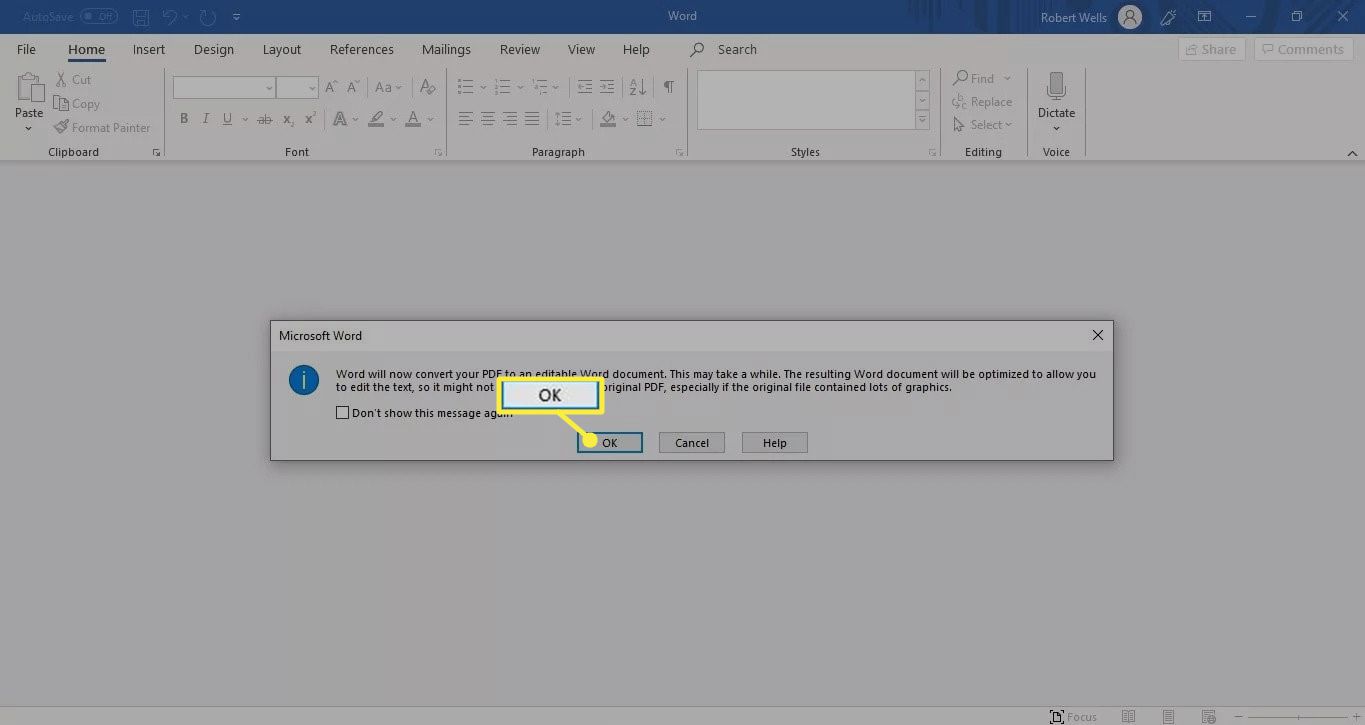Click Clear All Formatting icon
Image resolution: width=1365 pixels, height=725 pixels.
tap(427, 88)
